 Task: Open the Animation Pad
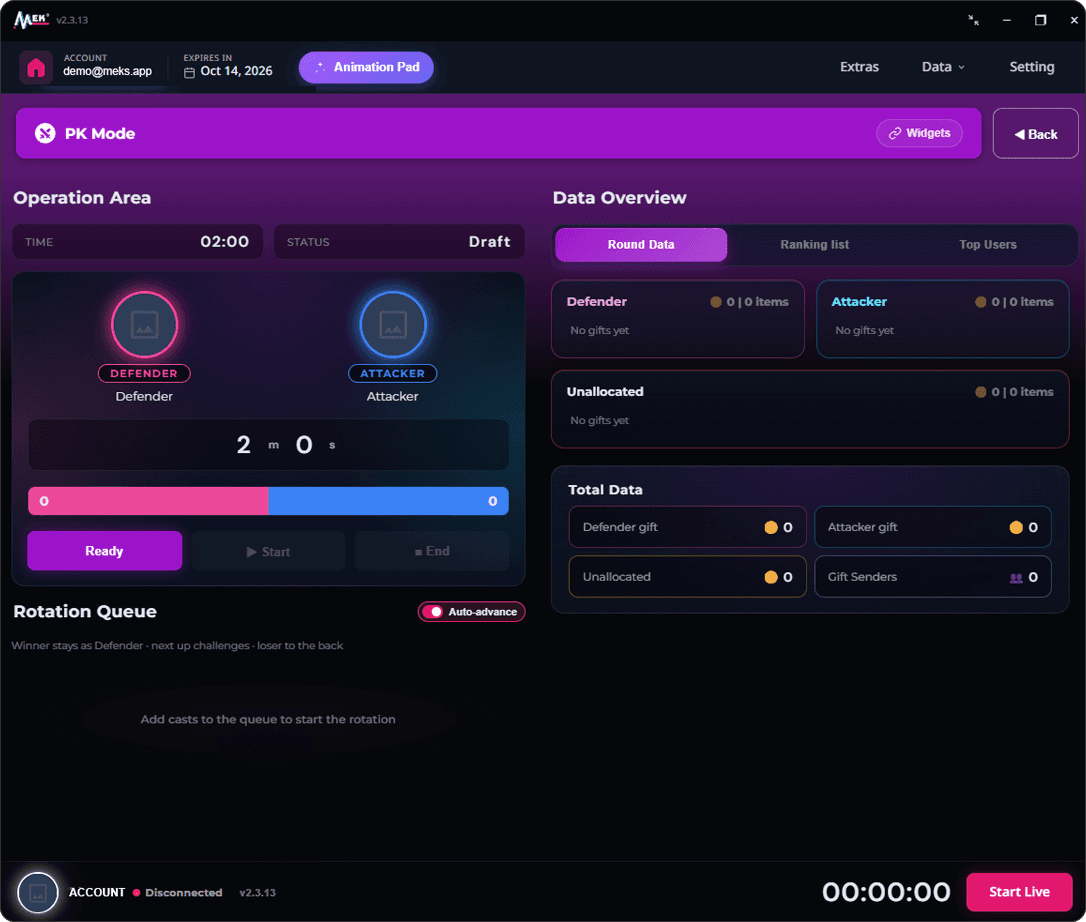click(366, 67)
